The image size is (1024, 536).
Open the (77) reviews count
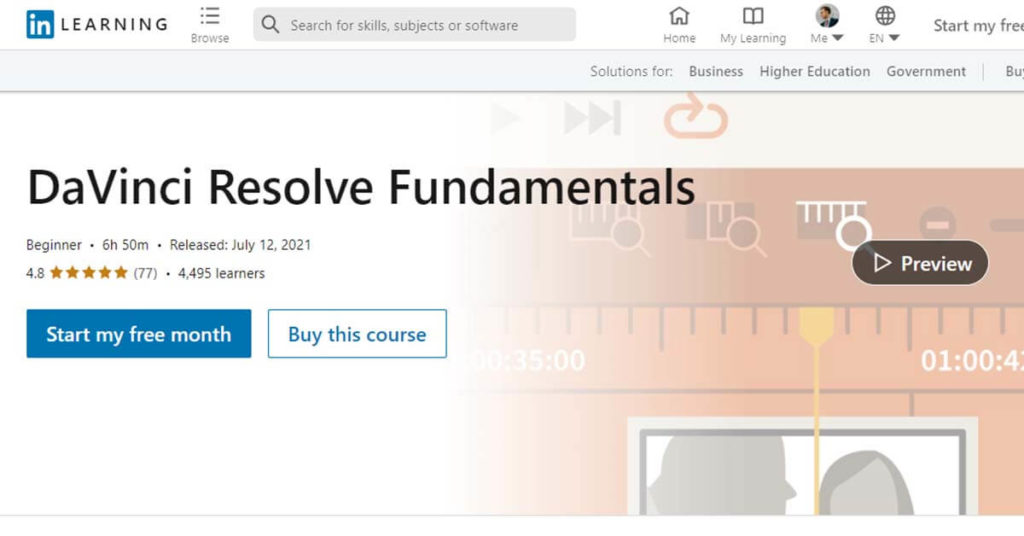point(146,274)
